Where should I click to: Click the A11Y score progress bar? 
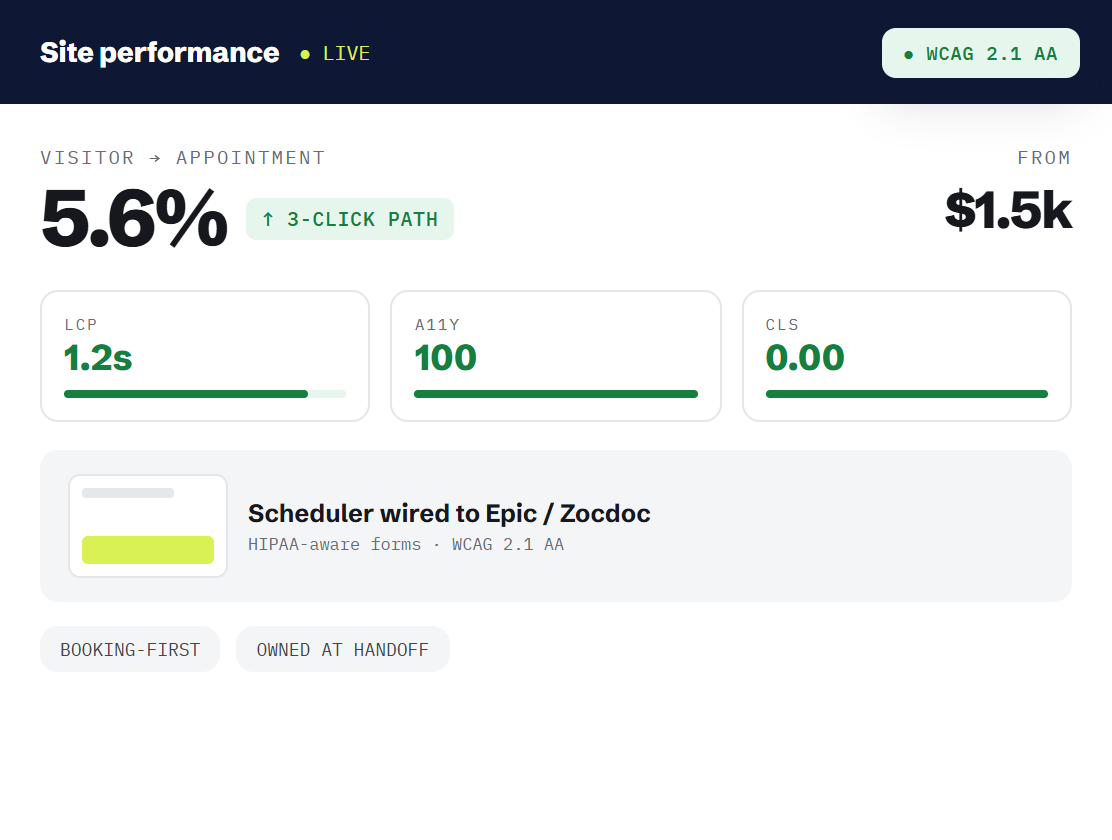pyautogui.click(x=556, y=394)
